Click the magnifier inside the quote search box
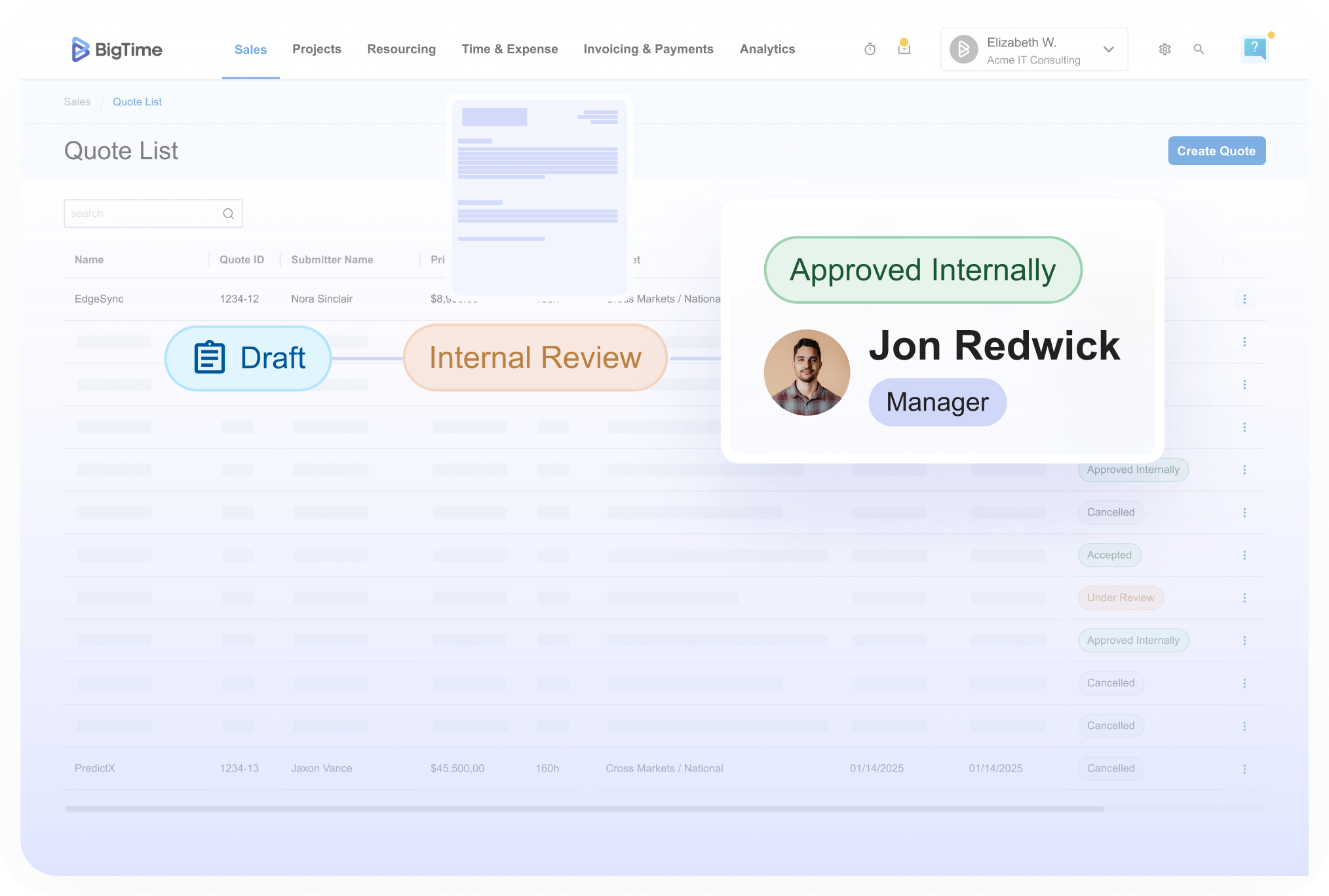The width and height of the screenshot is (1329, 896). tap(228, 214)
